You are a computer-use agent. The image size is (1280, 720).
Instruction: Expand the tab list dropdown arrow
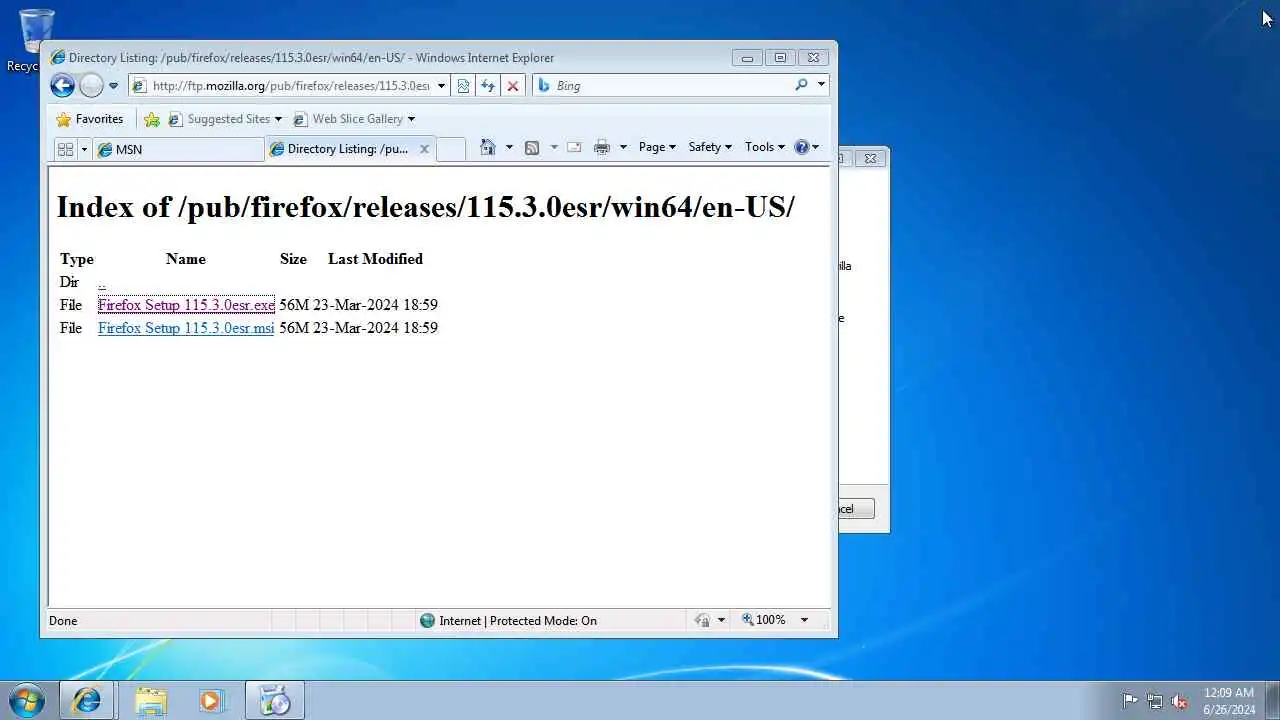[x=84, y=149]
